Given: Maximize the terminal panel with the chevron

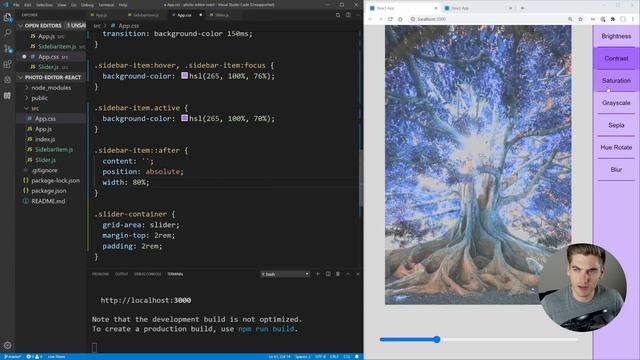Looking at the screenshot, I should pos(348,274).
